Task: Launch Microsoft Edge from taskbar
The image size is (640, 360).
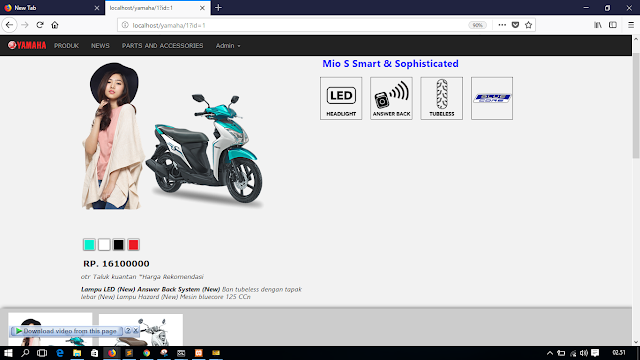Action: tap(60, 353)
